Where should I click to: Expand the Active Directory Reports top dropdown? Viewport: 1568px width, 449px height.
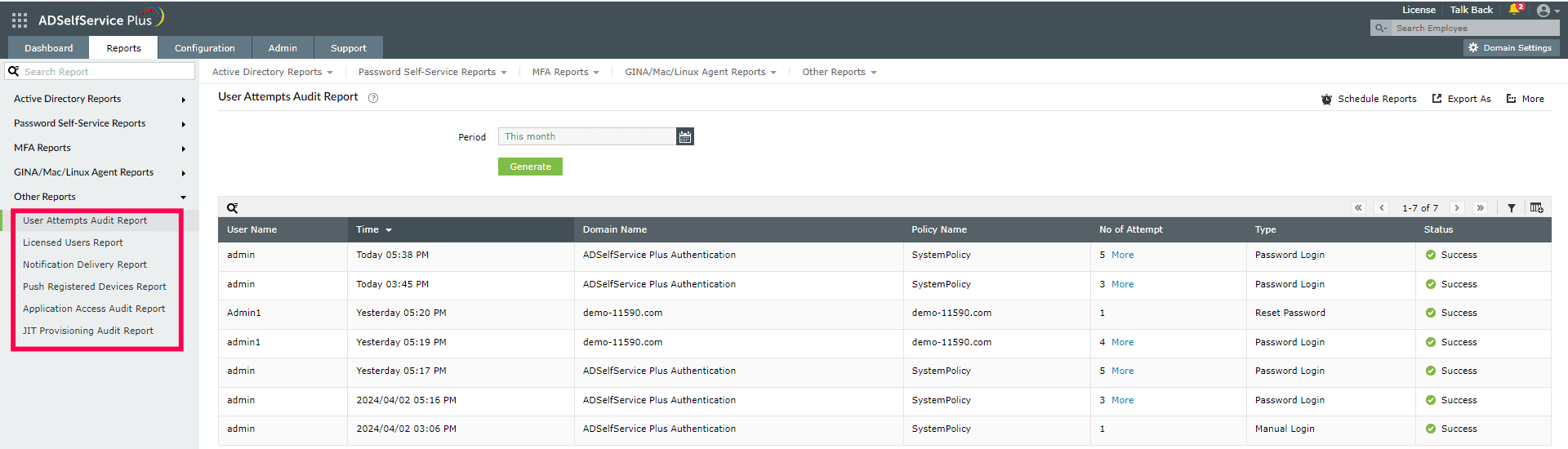(x=272, y=72)
